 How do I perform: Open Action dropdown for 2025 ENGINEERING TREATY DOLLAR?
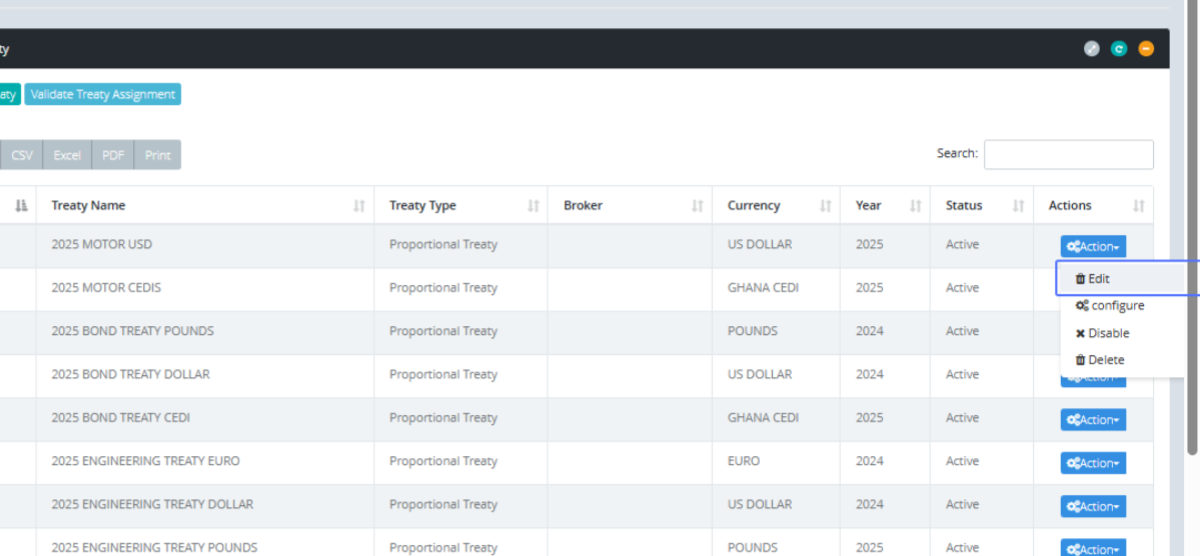pos(1093,506)
